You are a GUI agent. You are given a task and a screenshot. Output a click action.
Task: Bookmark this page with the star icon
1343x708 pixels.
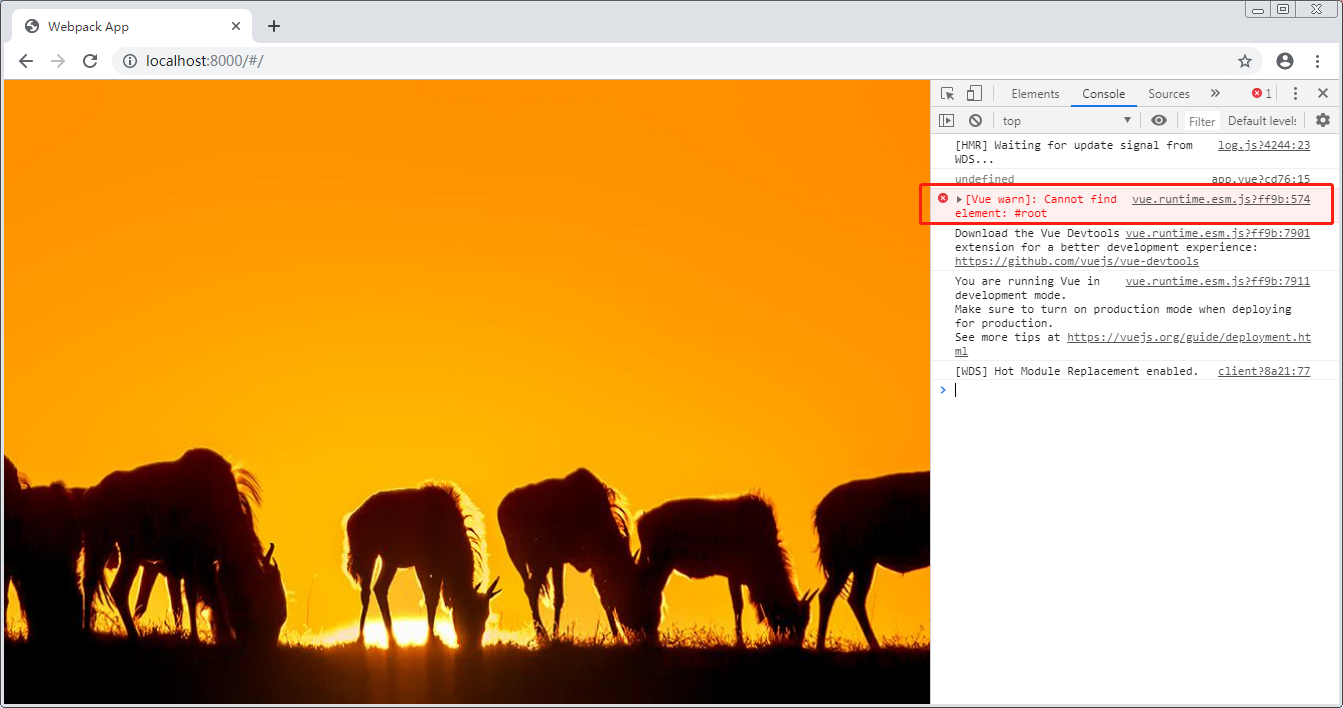click(x=1245, y=61)
